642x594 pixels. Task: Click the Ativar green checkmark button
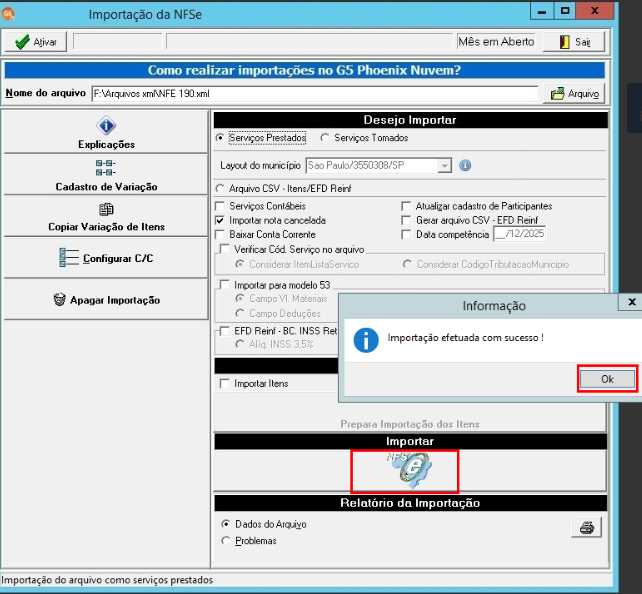(36, 41)
